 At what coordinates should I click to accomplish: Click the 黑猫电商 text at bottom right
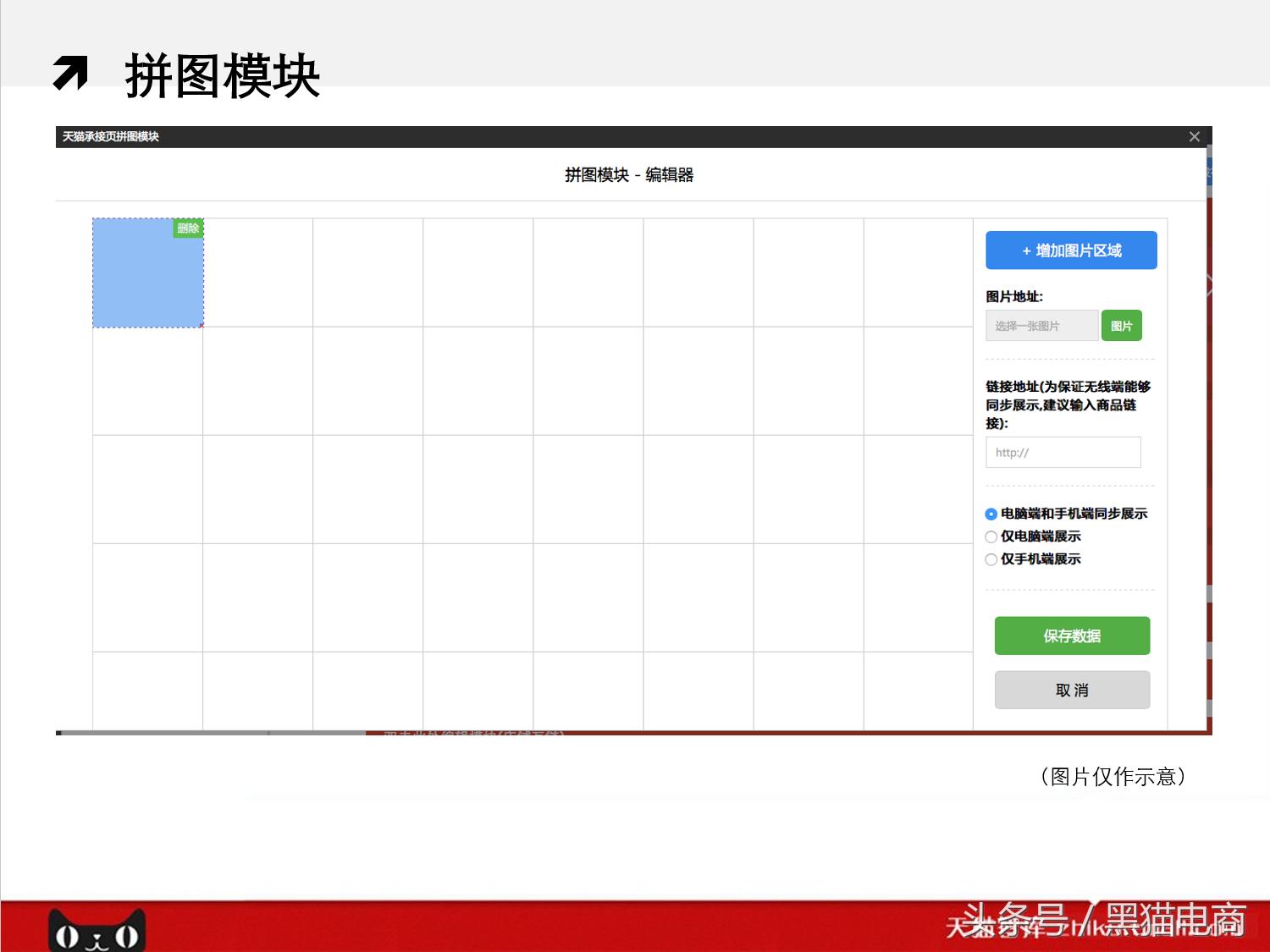pos(1170,922)
